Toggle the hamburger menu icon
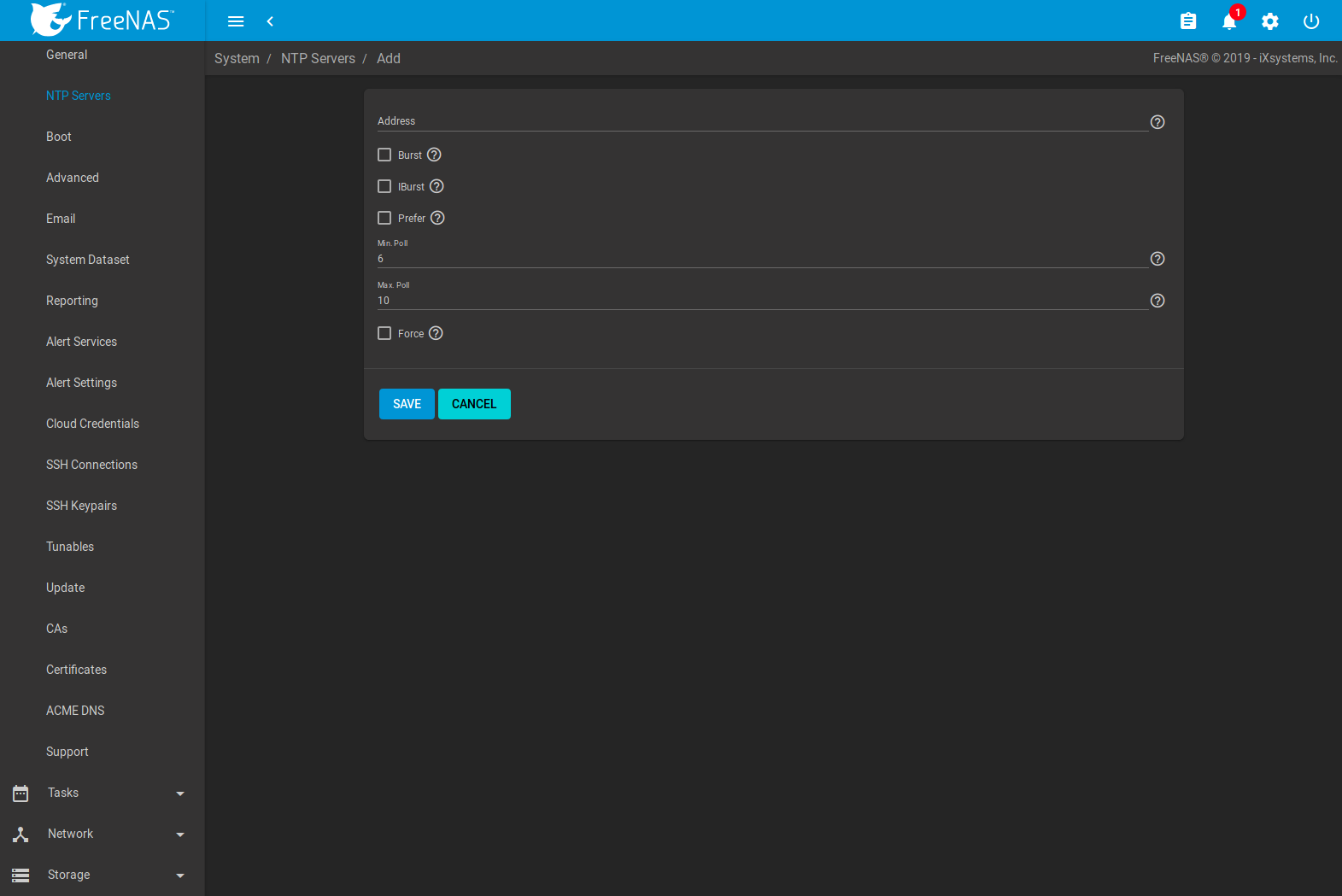The width and height of the screenshot is (1342, 896). (236, 21)
